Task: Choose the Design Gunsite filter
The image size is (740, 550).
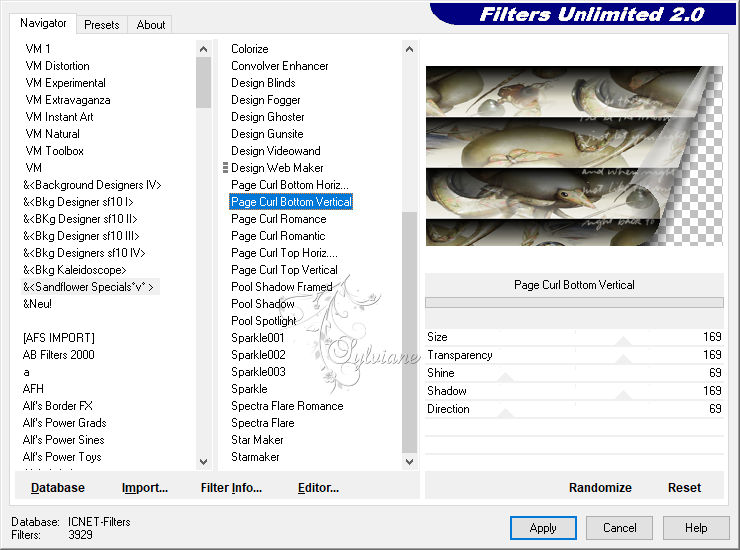Action: pyautogui.click(x=267, y=134)
